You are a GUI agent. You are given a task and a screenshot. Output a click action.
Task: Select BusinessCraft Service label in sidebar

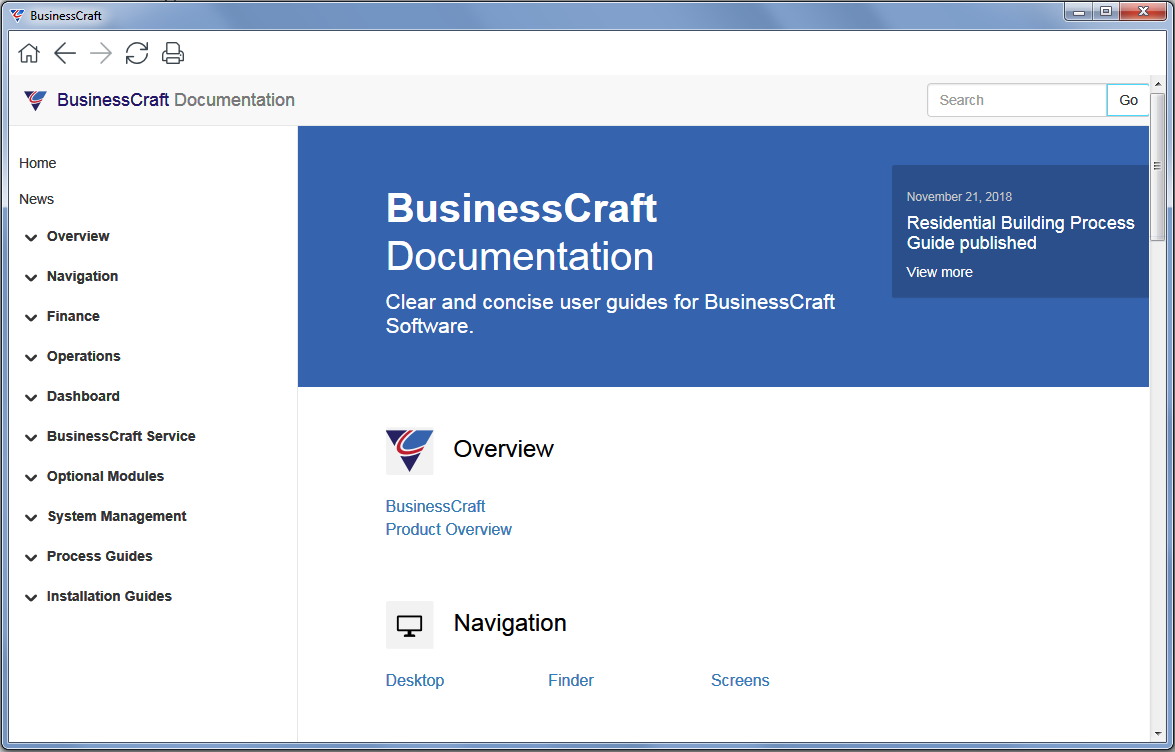coord(121,436)
